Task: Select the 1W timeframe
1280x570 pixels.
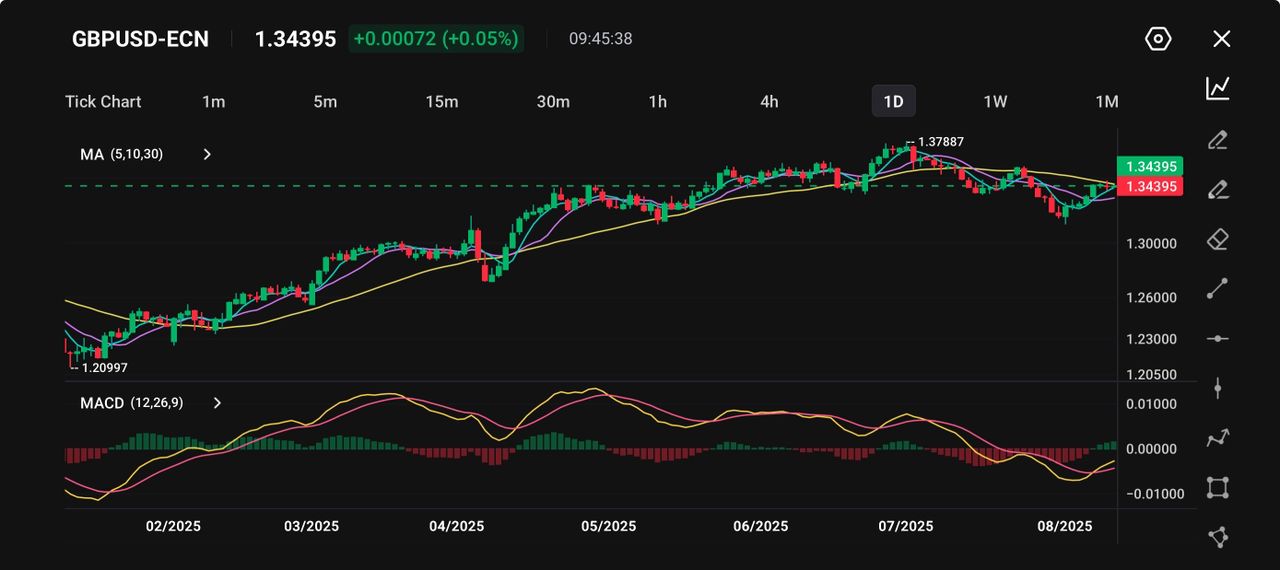Action: pyautogui.click(x=995, y=101)
